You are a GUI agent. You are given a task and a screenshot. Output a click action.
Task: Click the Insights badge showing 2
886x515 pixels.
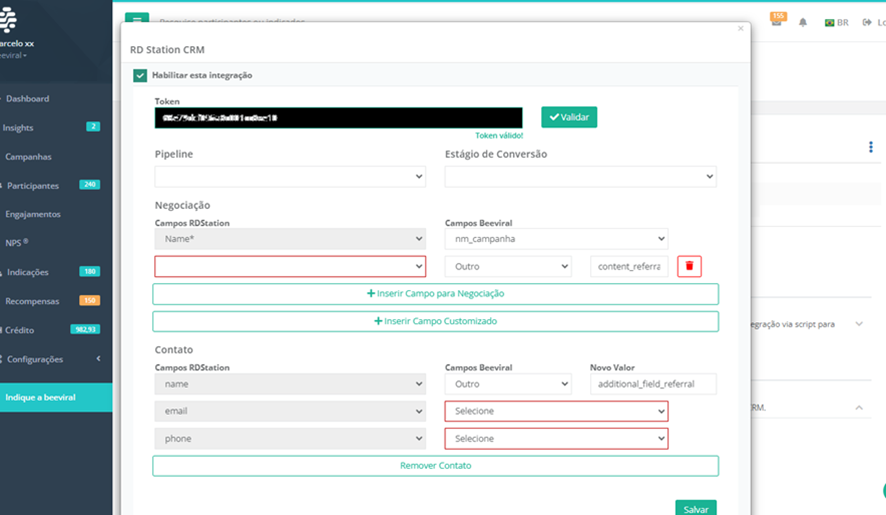pyautogui.click(x=93, y=127)
